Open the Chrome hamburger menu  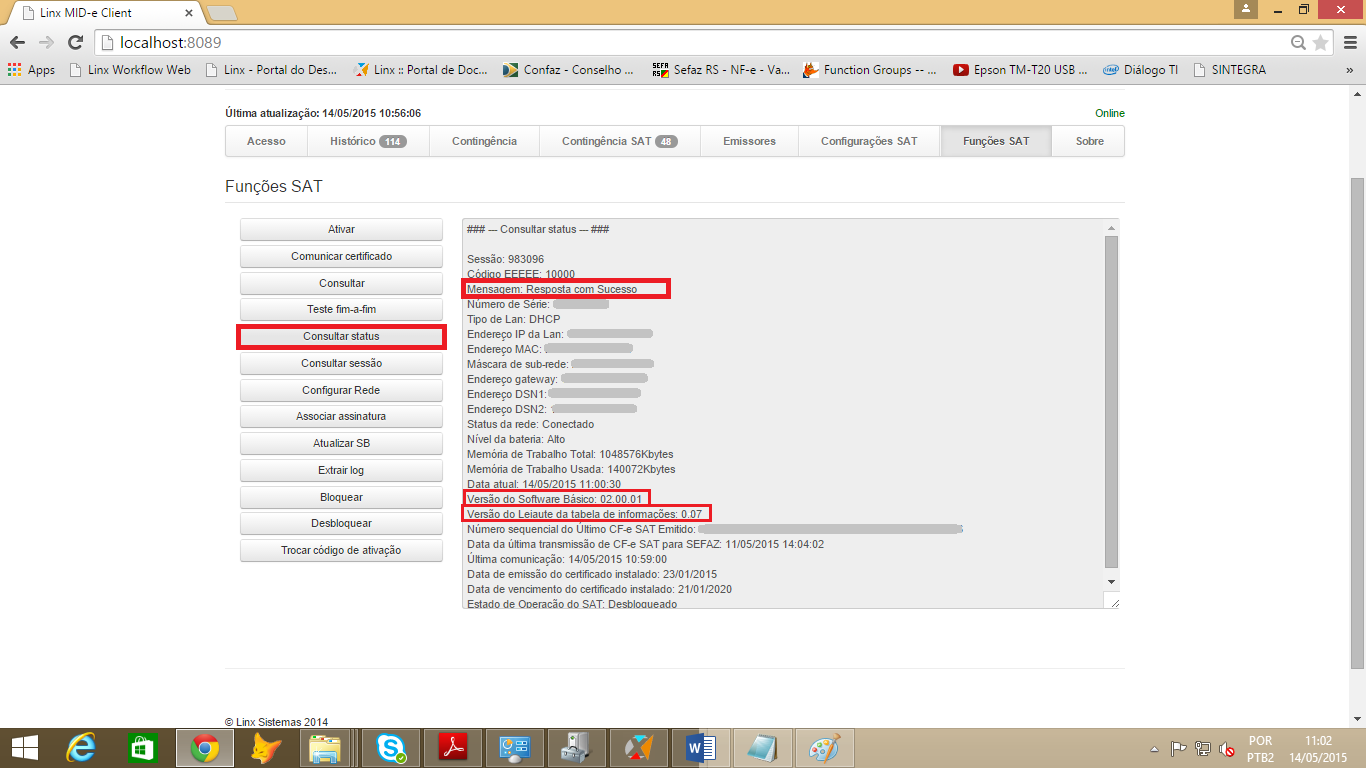coord(1348,42)
